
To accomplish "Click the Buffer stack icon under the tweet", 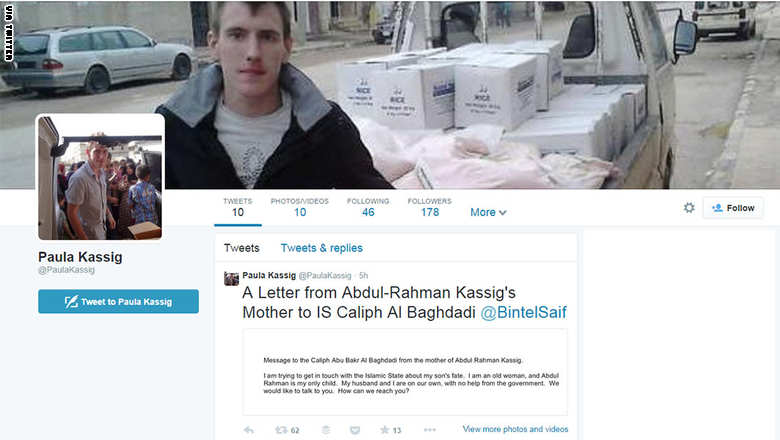I will [x=326, y=430].
